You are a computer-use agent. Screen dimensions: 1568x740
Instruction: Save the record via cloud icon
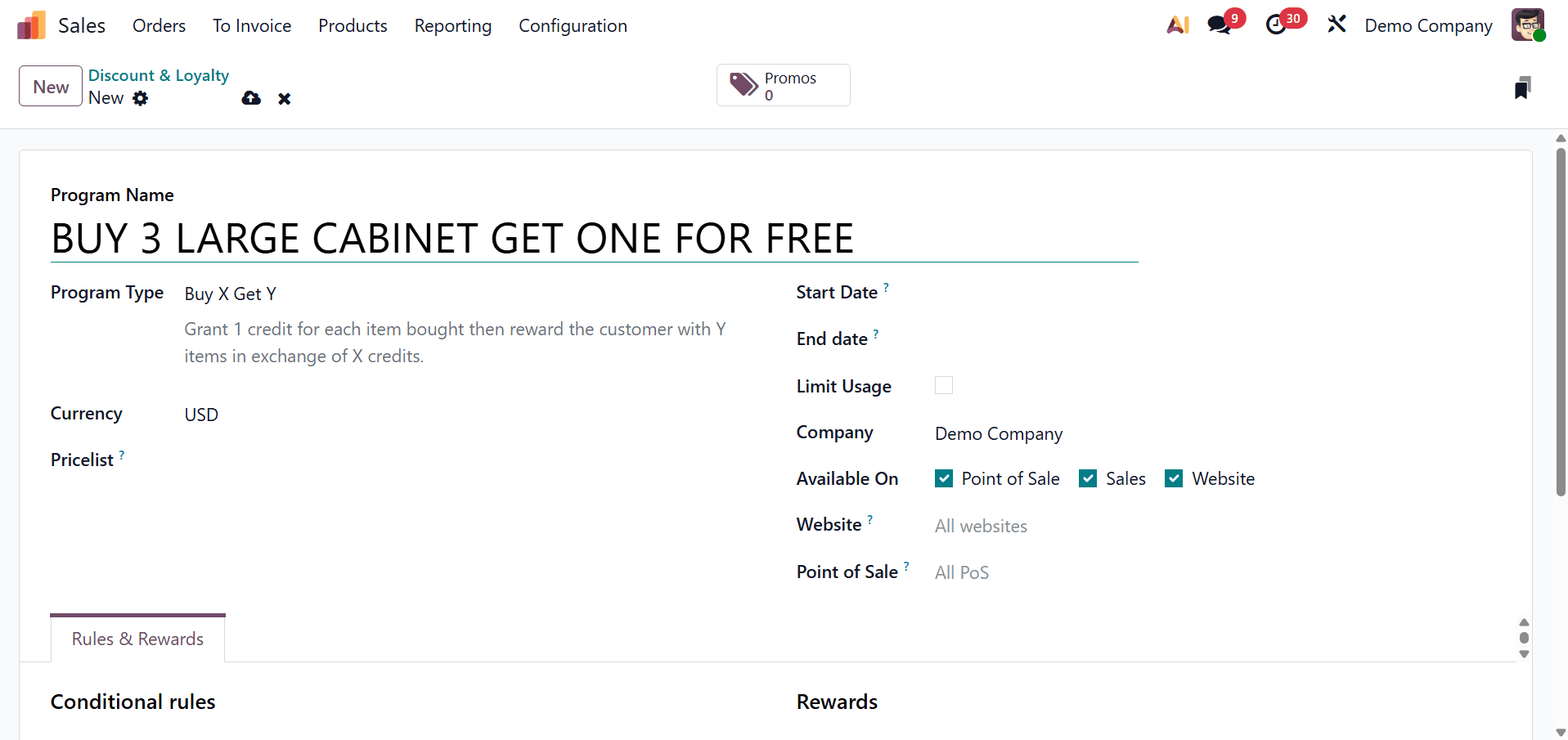click(250, 98)
